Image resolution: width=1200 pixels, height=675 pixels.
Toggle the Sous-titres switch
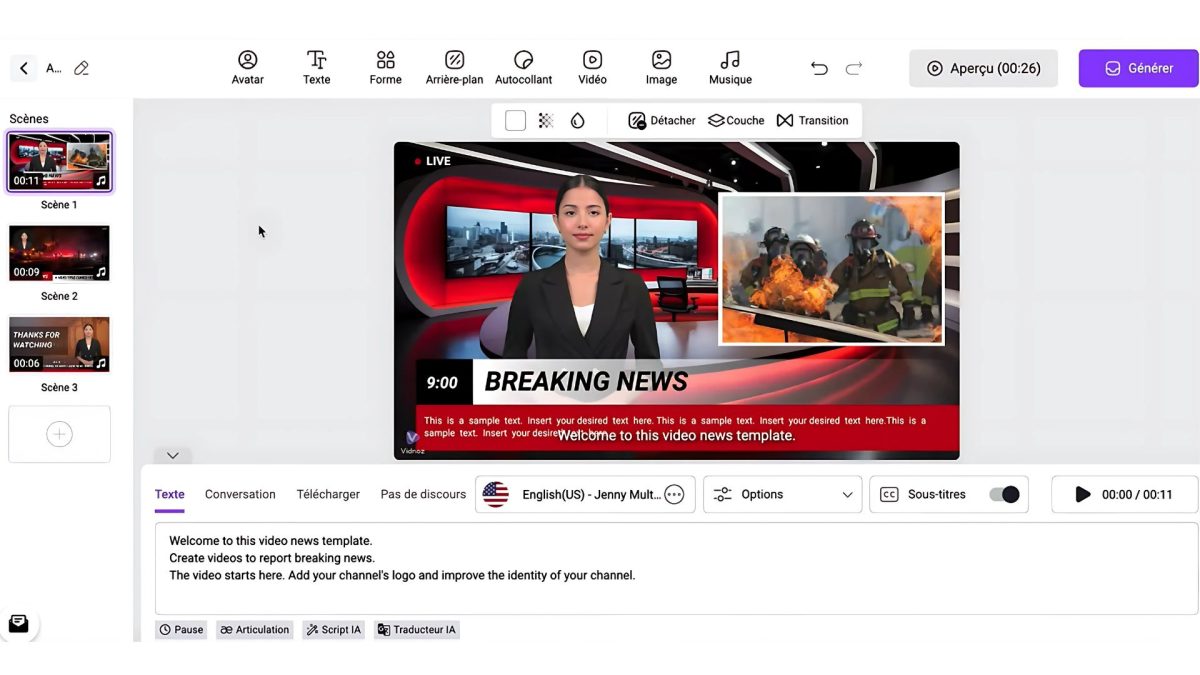click(x=1003, y=494)
